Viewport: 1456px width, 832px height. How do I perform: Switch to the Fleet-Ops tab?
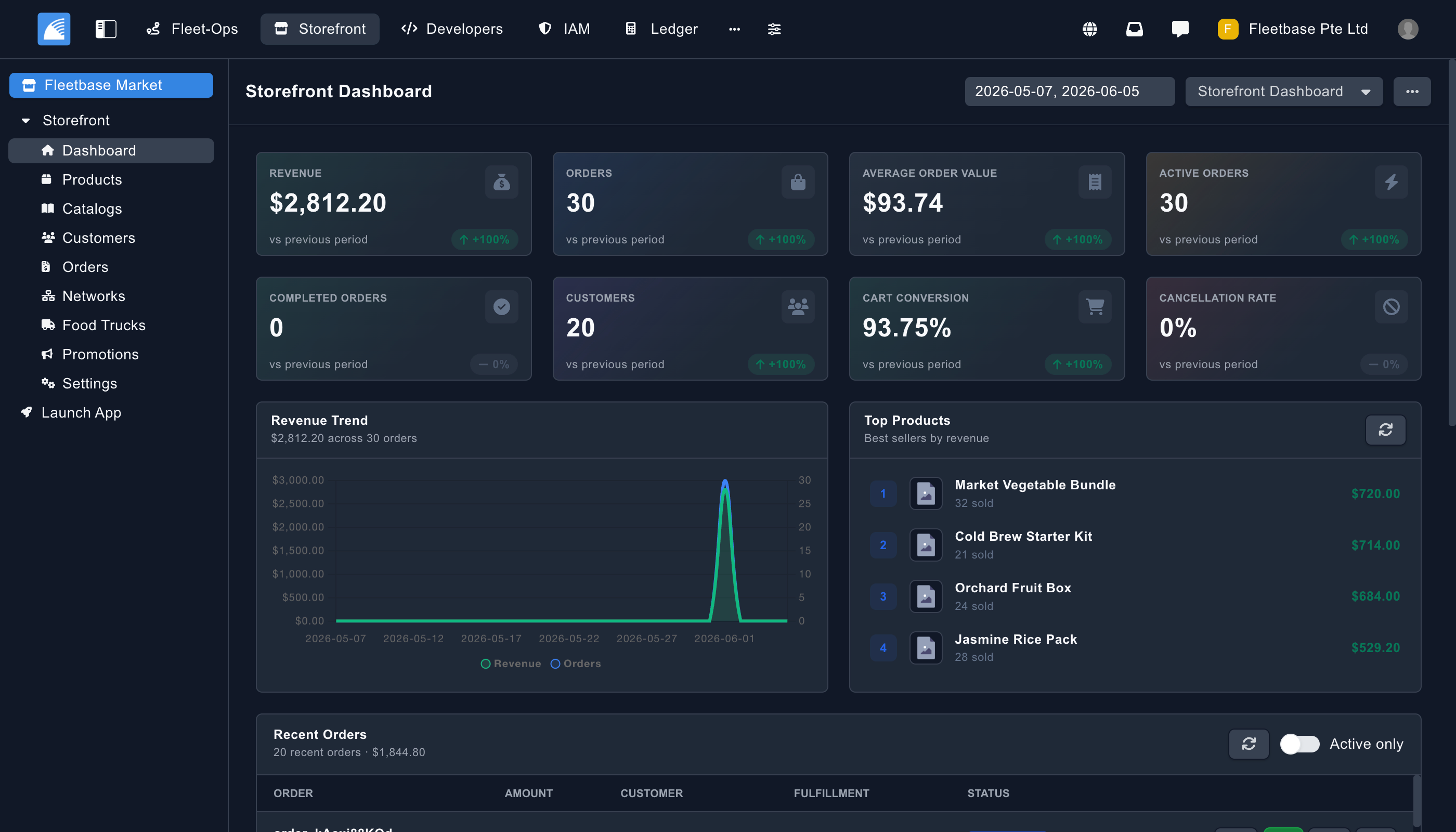click(192, 29)
